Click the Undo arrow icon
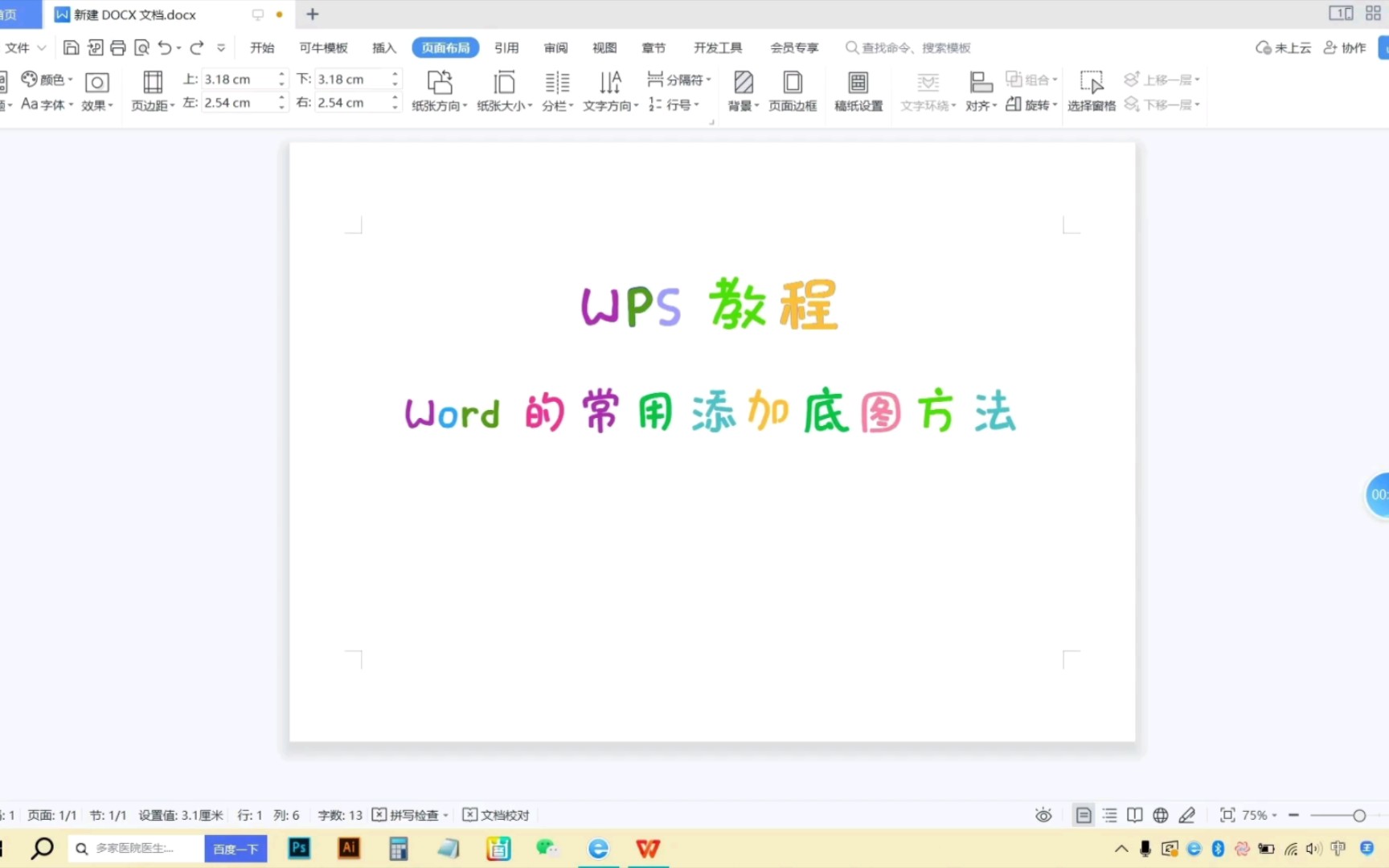 click(x=165, y=47)
